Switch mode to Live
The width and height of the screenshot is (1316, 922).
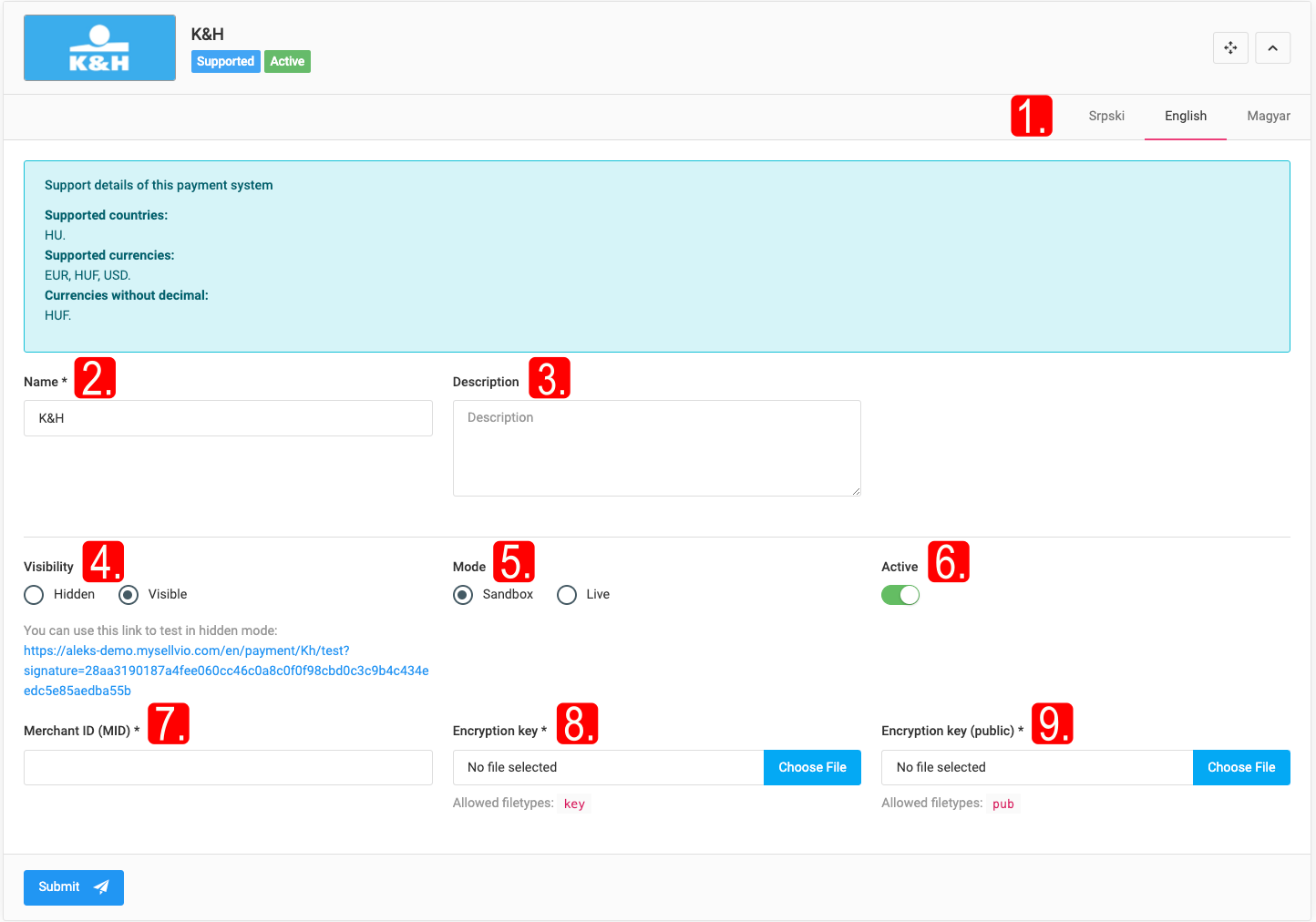click(x=567, y=595)
